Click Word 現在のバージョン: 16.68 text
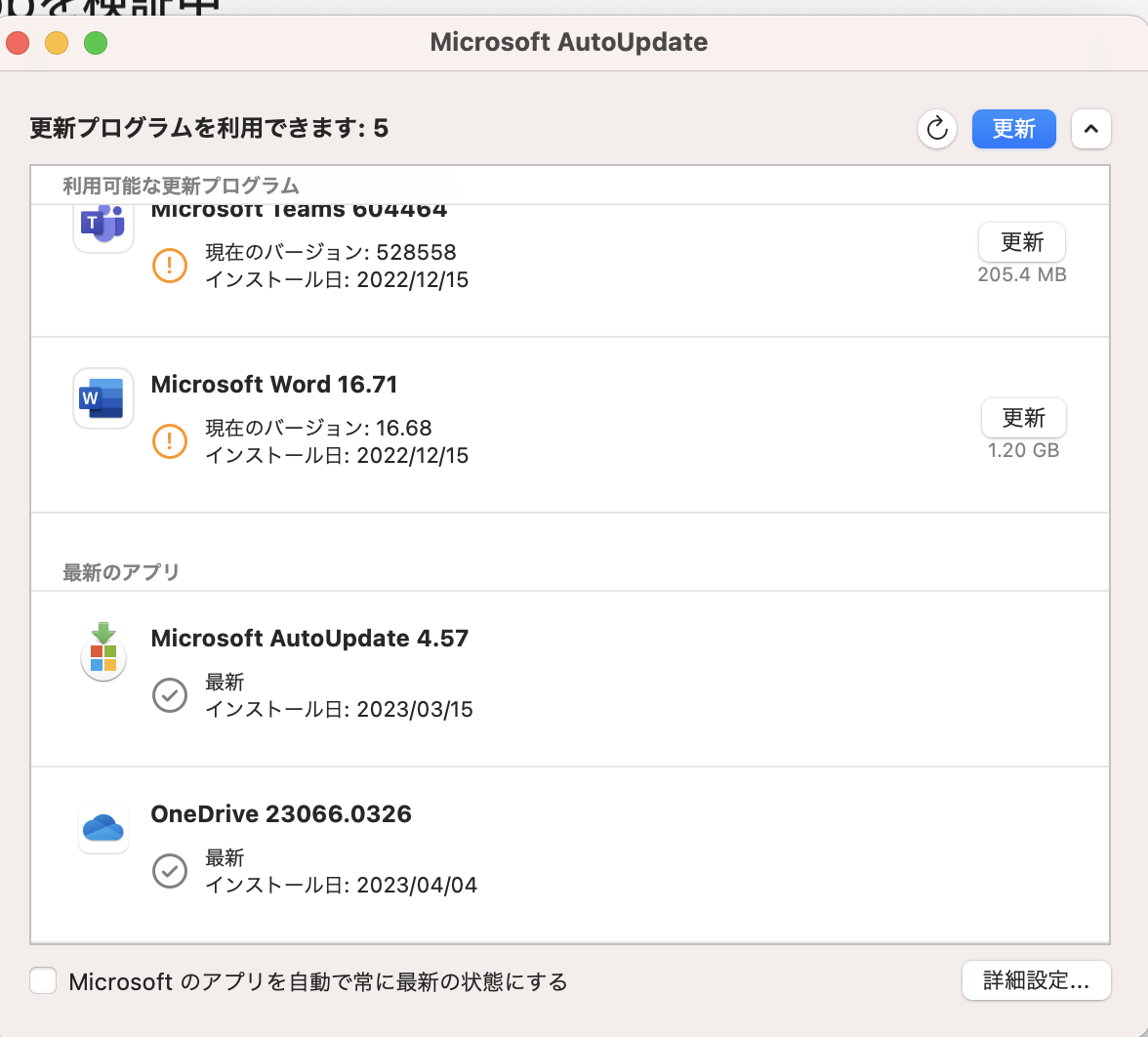Viewport: 1148px width, 1037px height. pyautogui.click(x=318, y=429)
